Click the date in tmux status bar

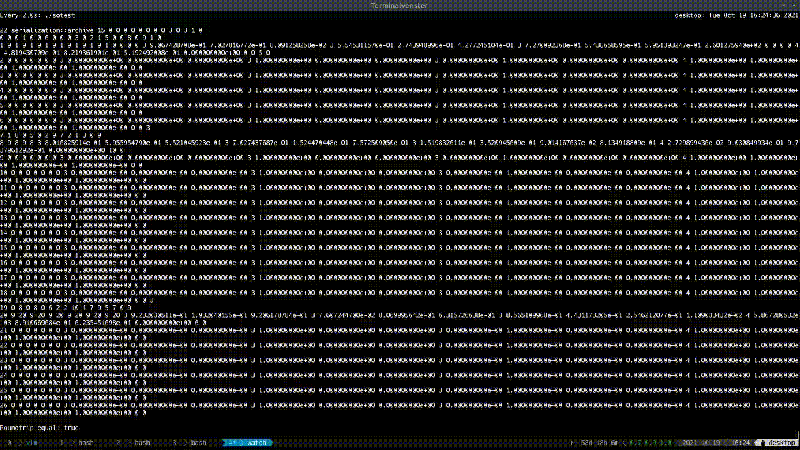point(702,443)
